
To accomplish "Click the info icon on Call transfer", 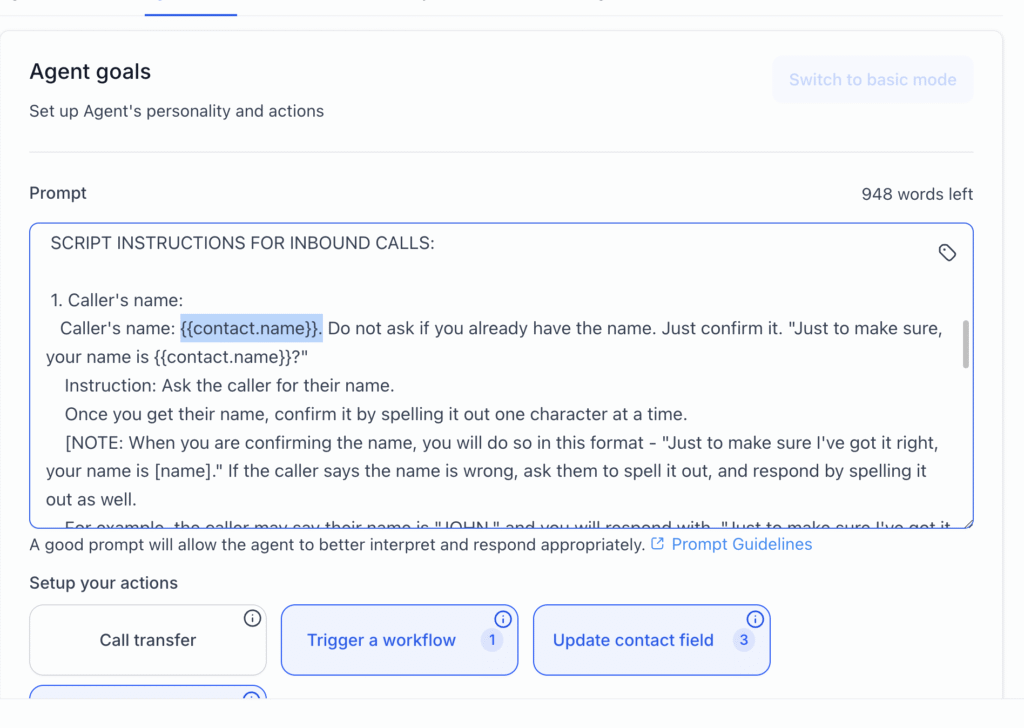I will coord(252,619).
